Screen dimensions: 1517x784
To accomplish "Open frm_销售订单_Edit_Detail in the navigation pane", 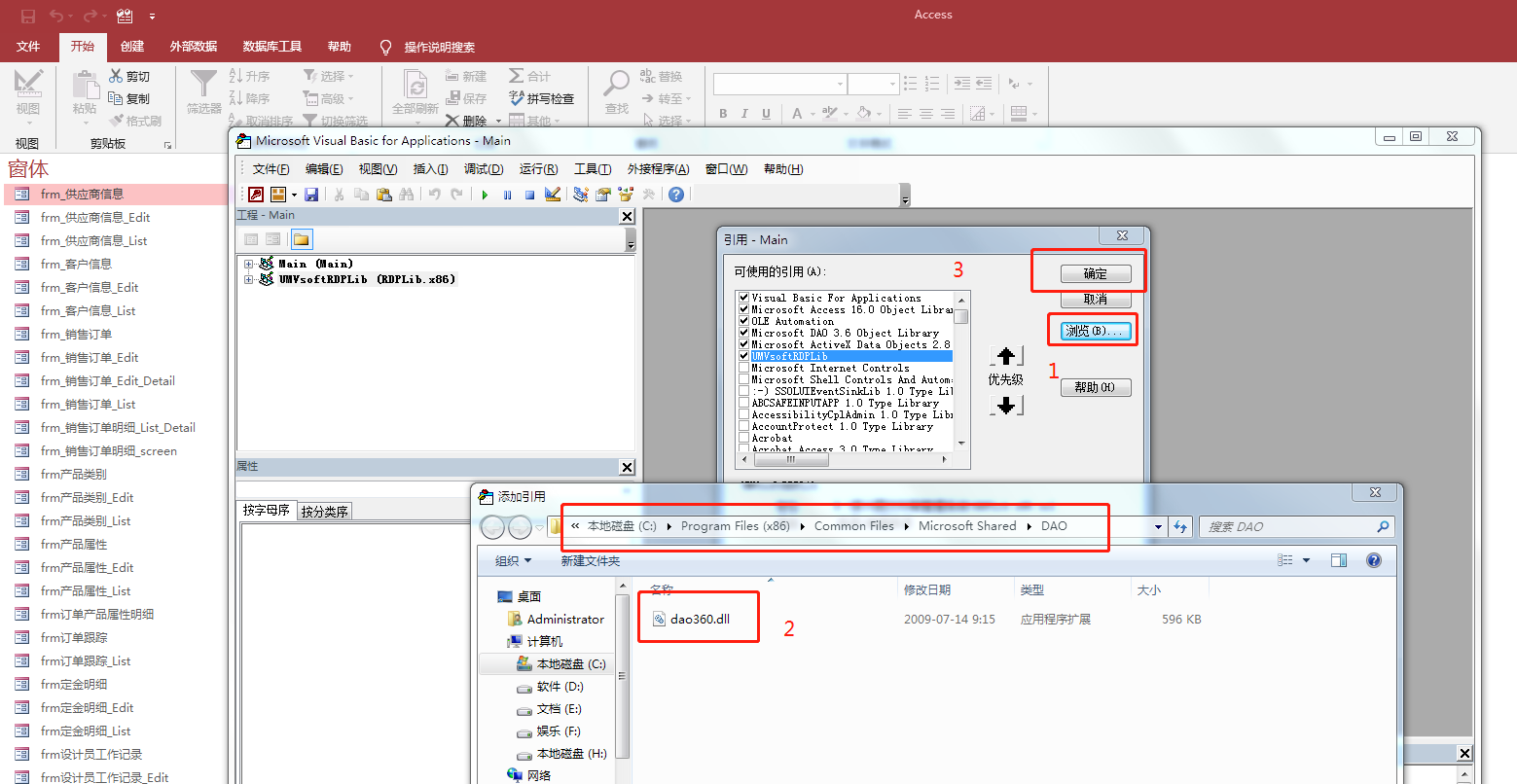I will tap(107, 380).
